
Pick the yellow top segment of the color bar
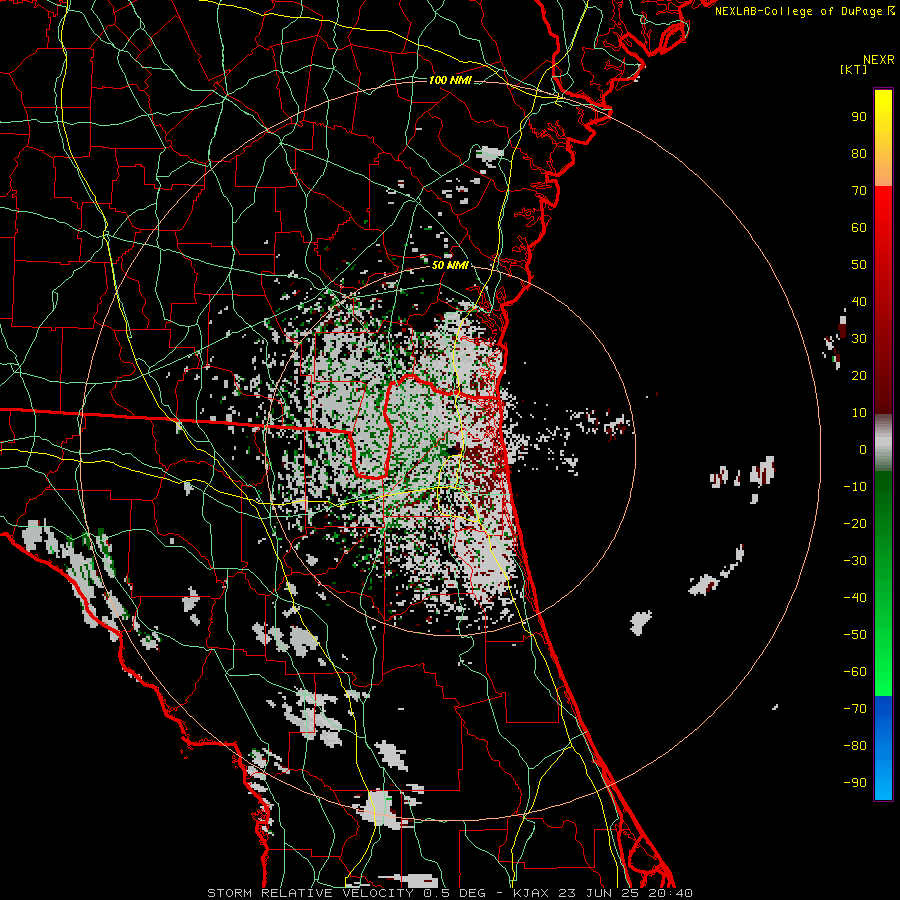883,138
